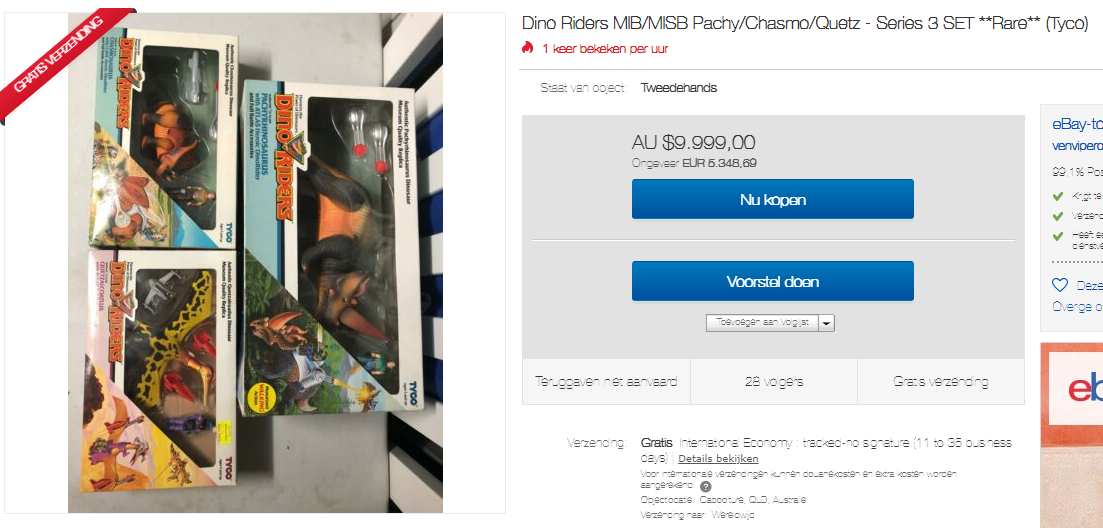
Task: Click the eBay logo in the advertisement
Action: click(x=1085, y=390)
